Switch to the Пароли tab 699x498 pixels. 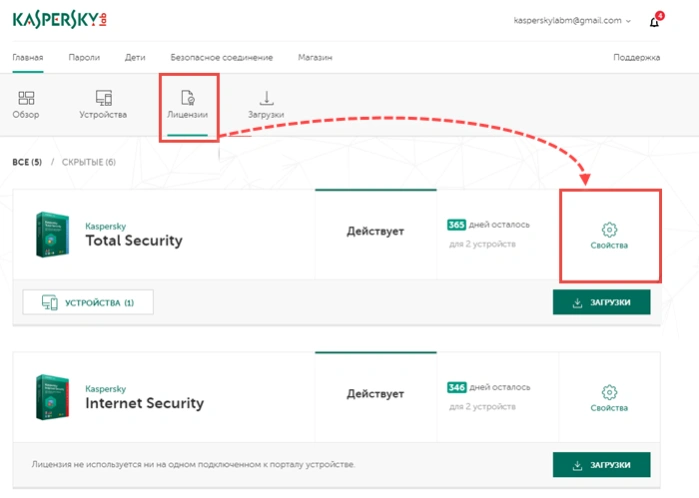click(84, 58)
